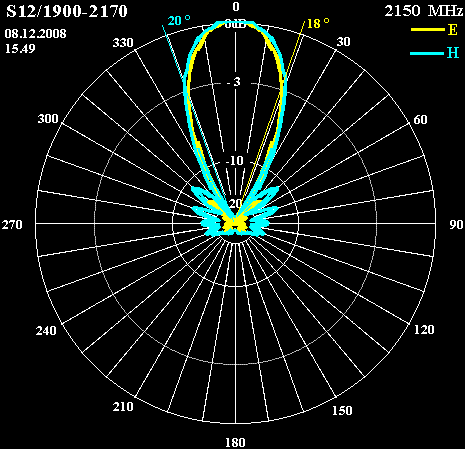Click the 180 degree label at bottom

coord(235,443)
